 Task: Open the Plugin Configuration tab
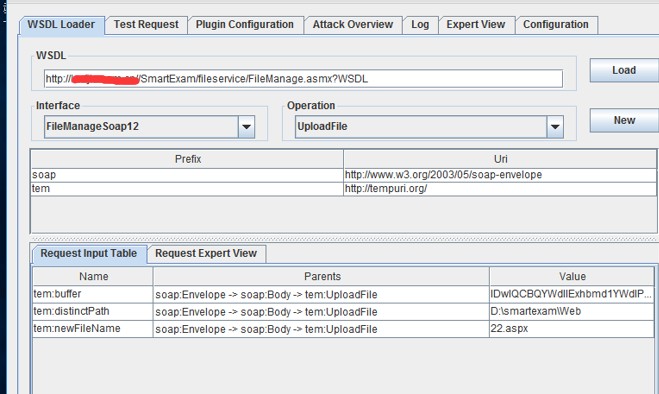point(245,25)
